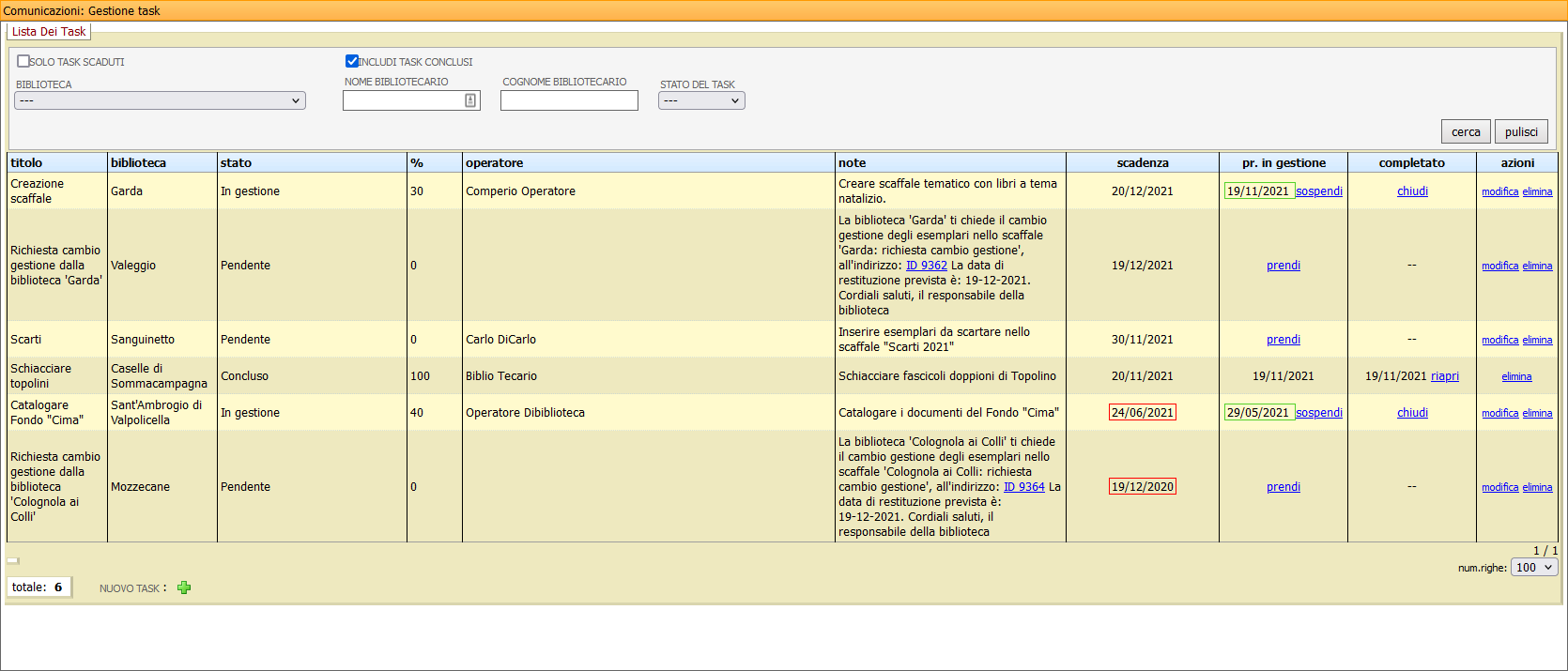This screenshot has width=1568, height=671.
Task: Enable the Solo Task Scaduti checkbox
Action: tap(23, 61)
